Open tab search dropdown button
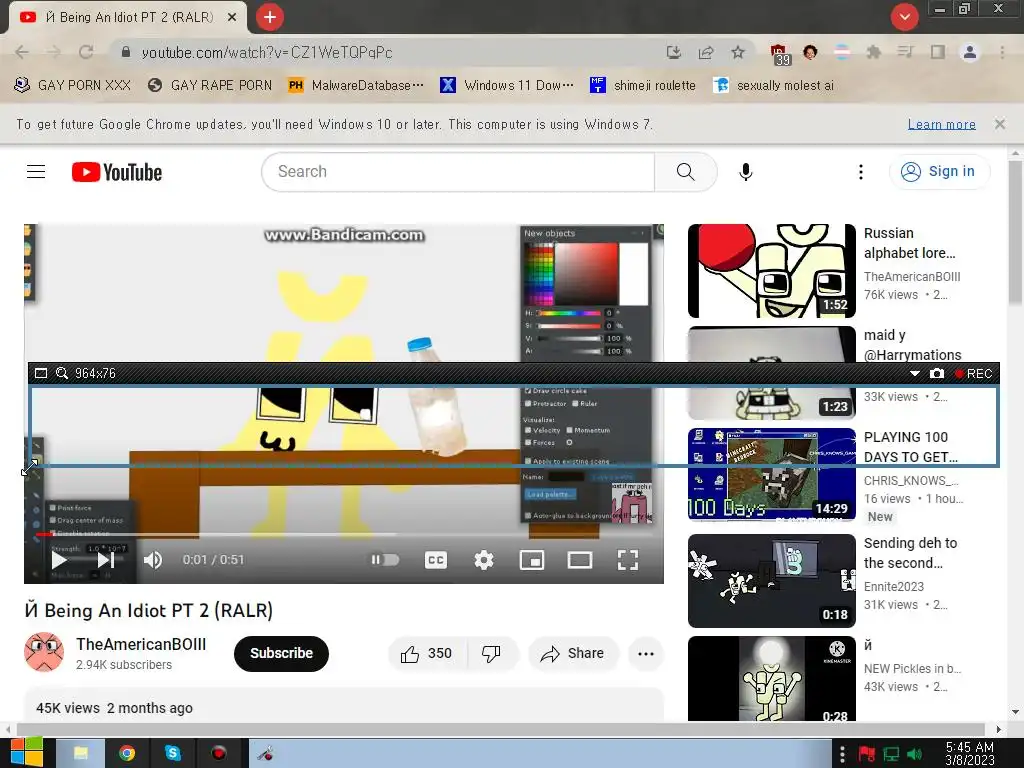Viewport: 1024px width, 768px height. [904, 17]
